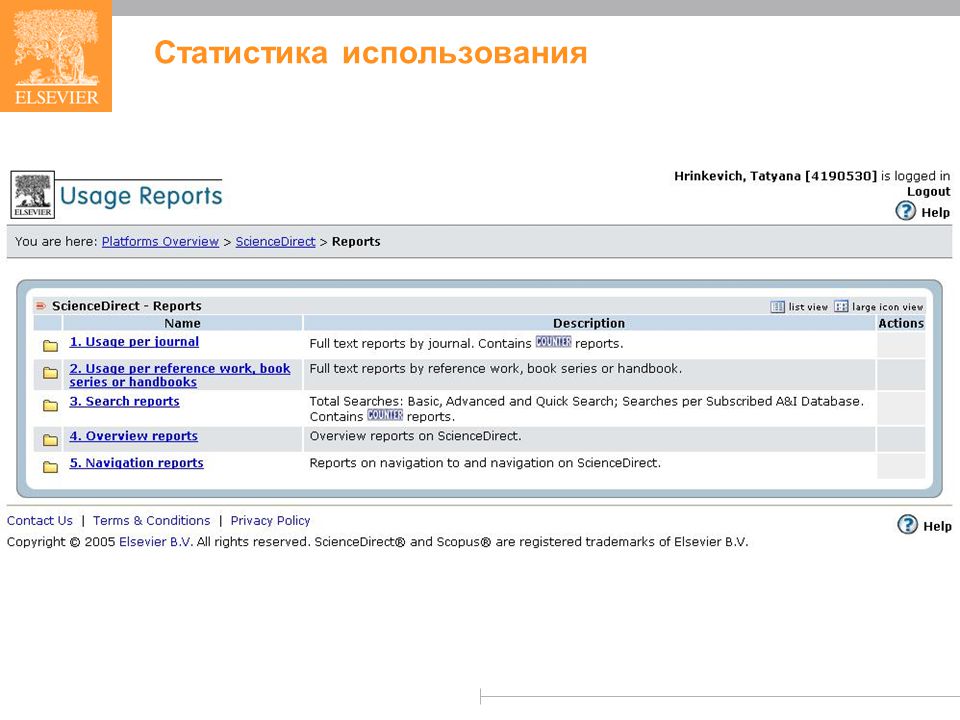Click the bottom Help question mark icon
960x720 pixels.
[x=907, y=525]
